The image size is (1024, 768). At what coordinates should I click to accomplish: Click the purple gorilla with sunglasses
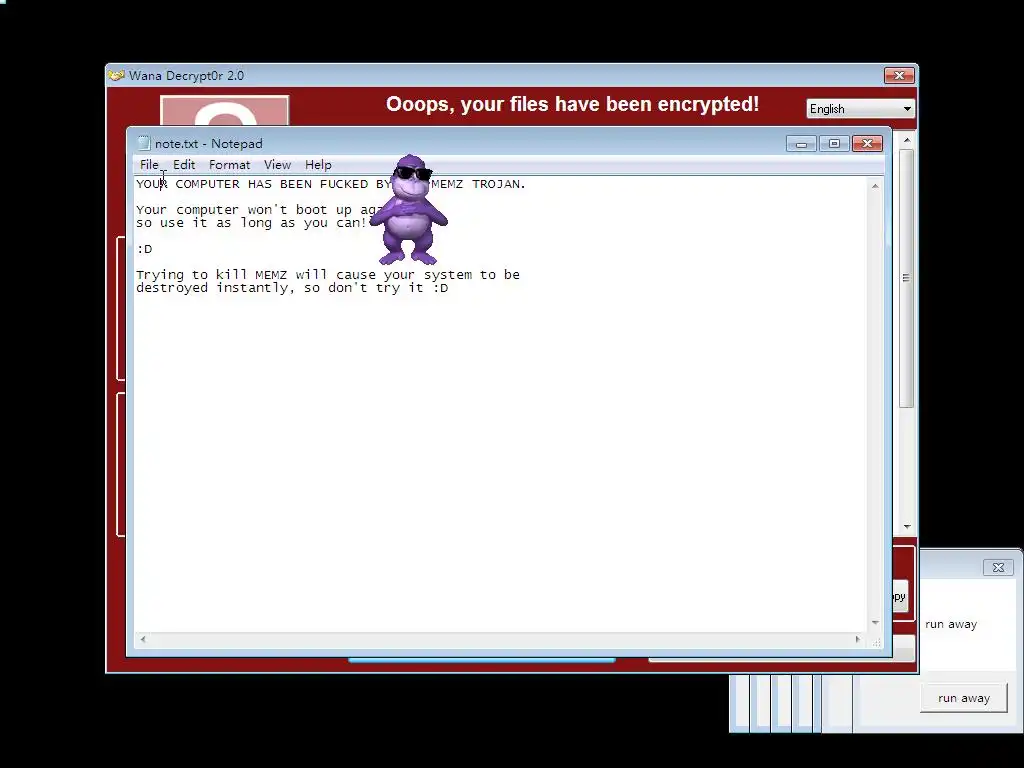(409, 210)
